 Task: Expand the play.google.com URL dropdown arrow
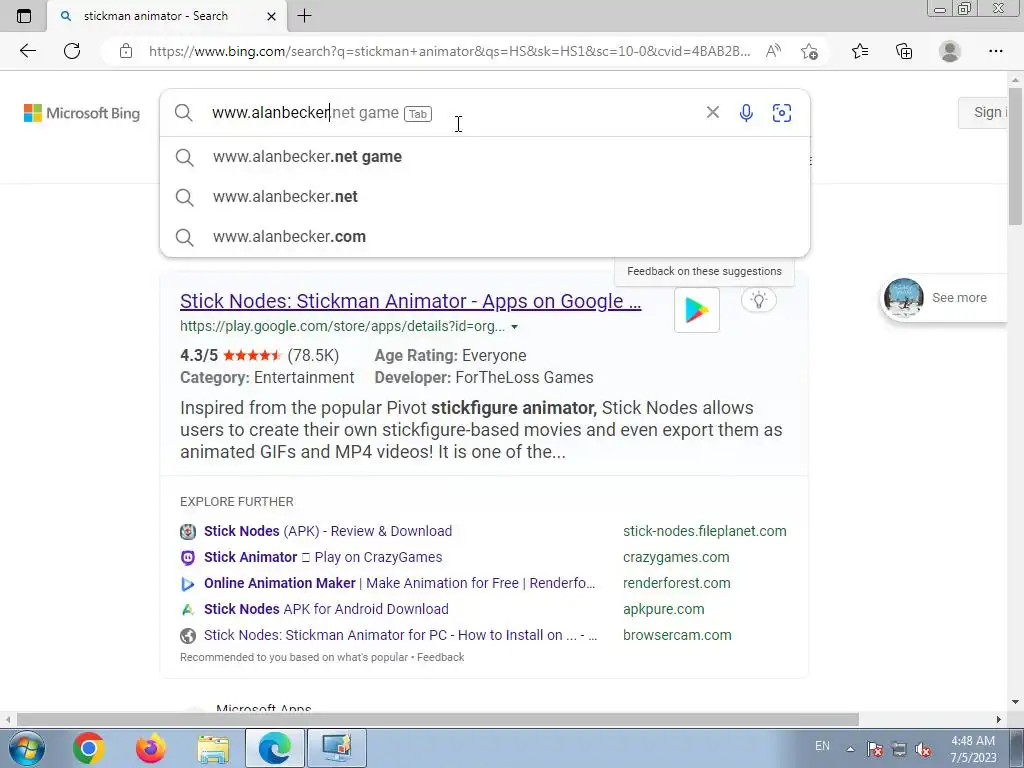(x=515, y=327)
